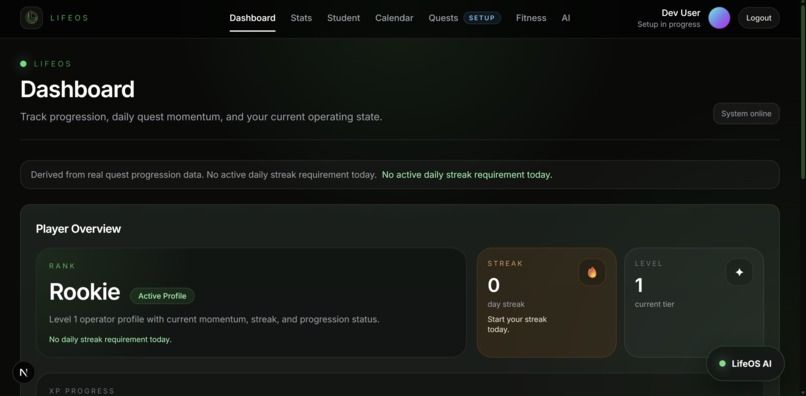Open the Calendar tab
806x396 pixels.
(x=394, y=18)
